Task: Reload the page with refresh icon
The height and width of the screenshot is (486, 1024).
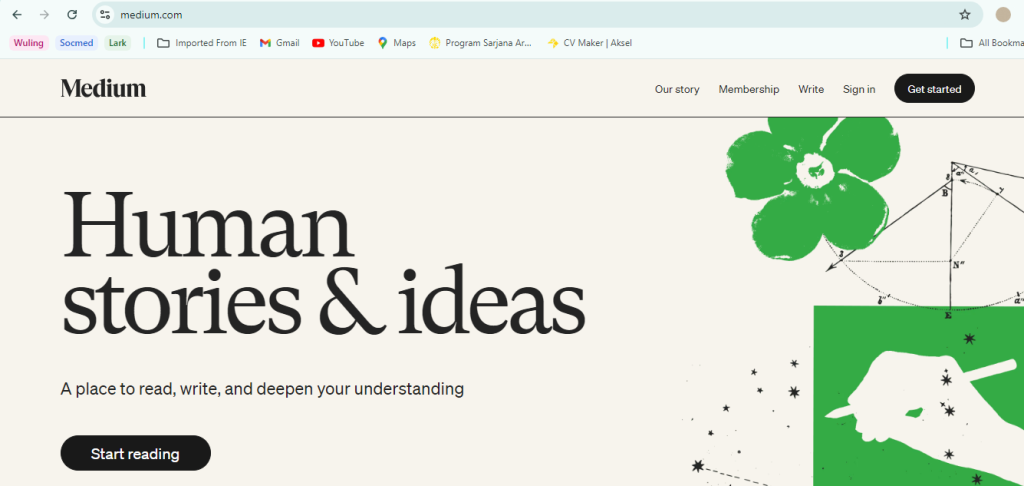Action: point(72,15)
